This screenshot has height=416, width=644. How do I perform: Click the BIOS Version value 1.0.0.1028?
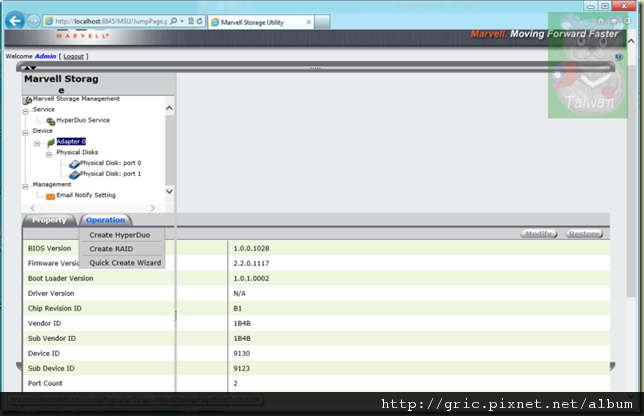coord(251,248)
